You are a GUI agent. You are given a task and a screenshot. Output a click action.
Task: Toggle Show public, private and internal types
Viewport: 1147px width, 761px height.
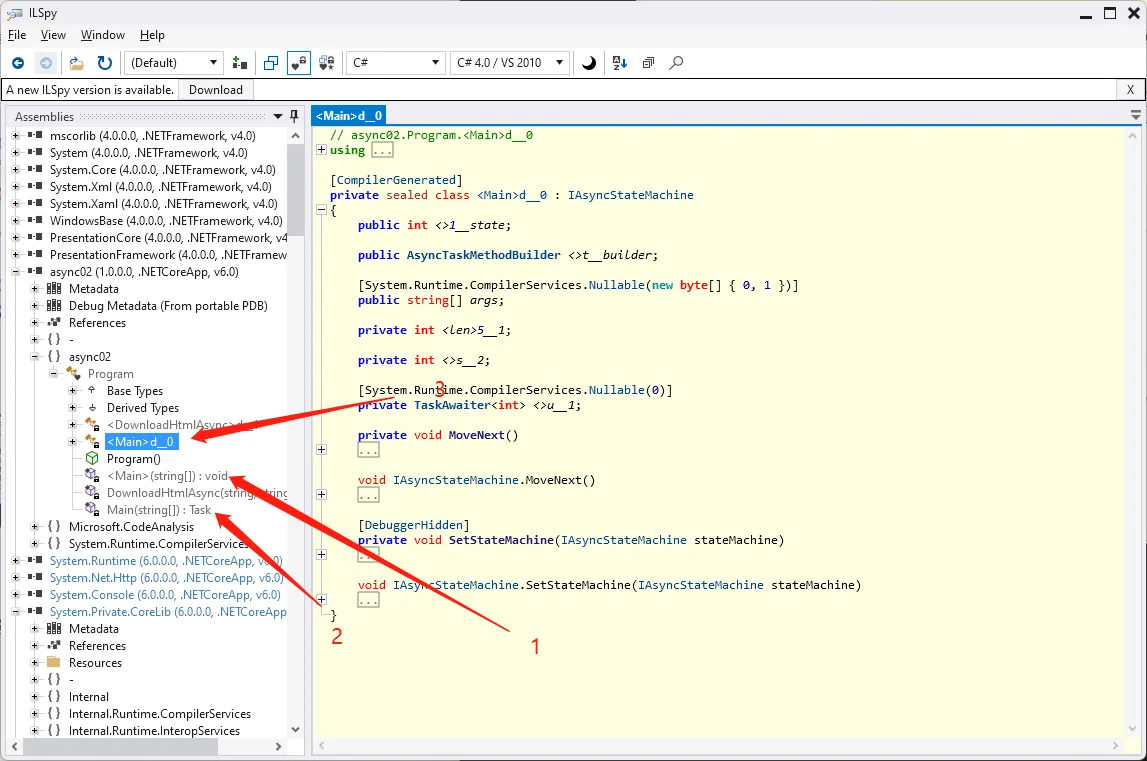click(x=298, y=63)
